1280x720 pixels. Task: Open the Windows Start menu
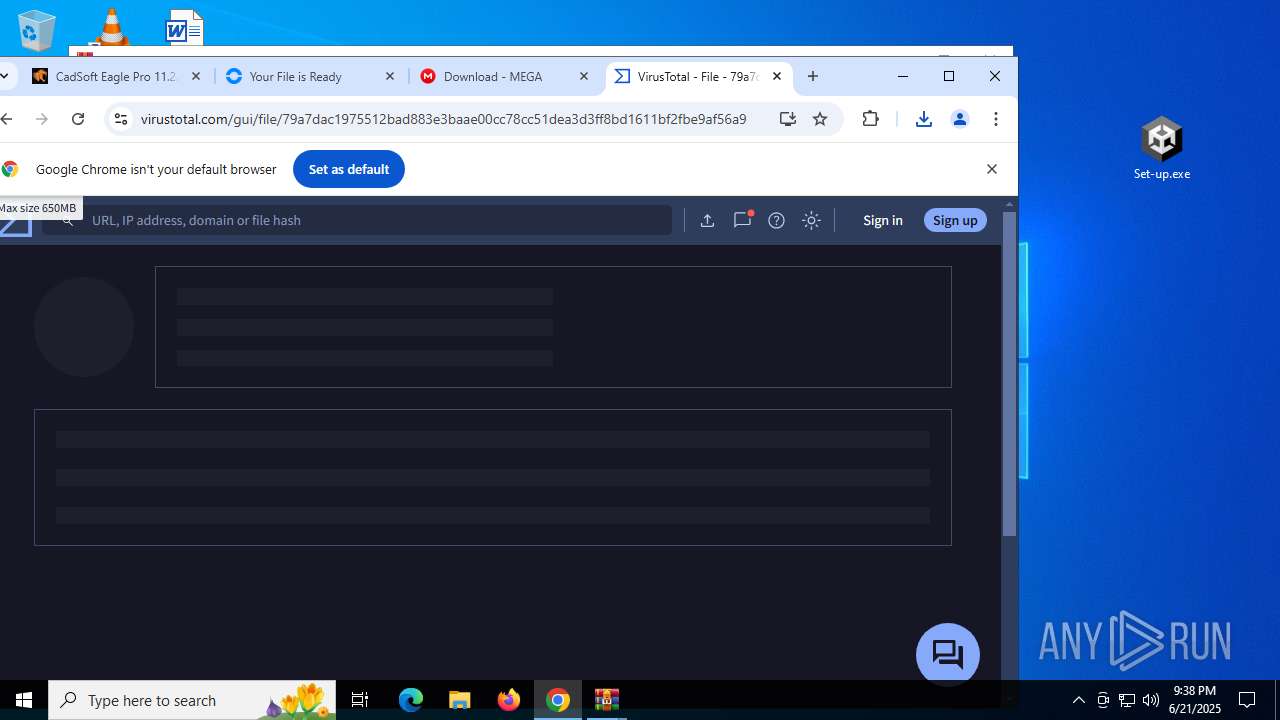(24, 700)
